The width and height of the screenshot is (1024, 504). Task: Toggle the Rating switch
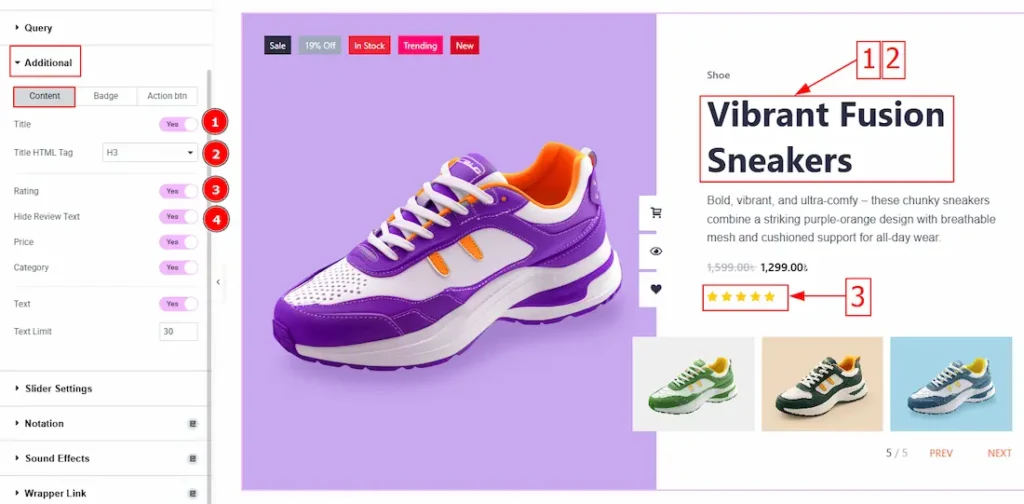[x=178, y=191]
